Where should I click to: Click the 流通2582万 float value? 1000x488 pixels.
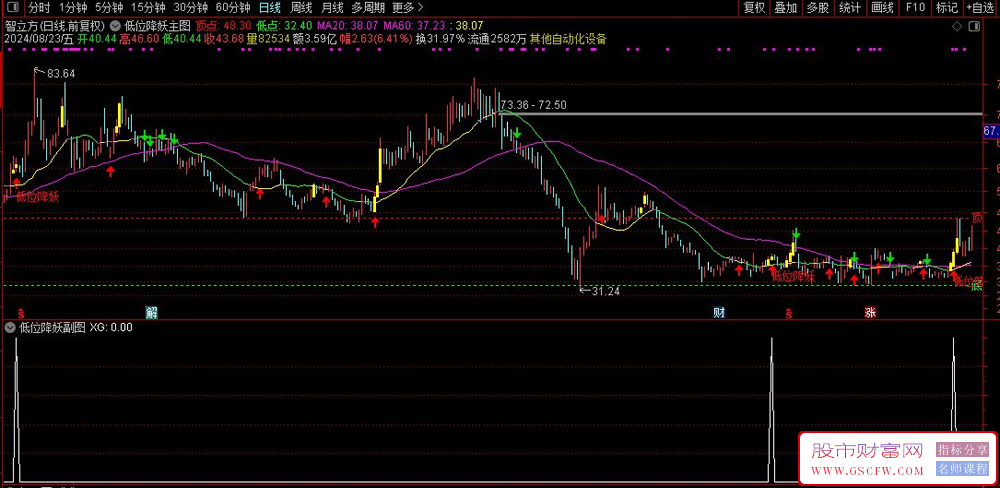497,39
